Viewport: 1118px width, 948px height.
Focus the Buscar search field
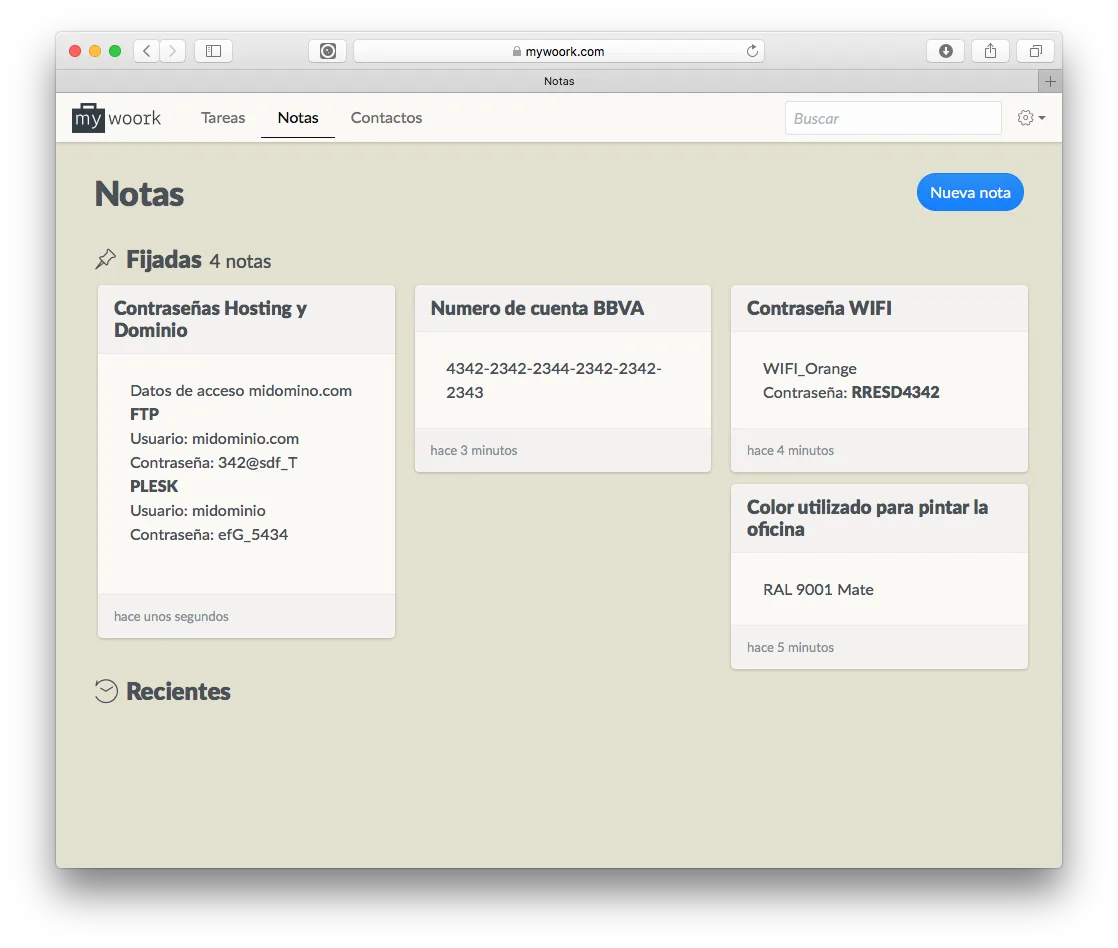click(x=893, y=118)
